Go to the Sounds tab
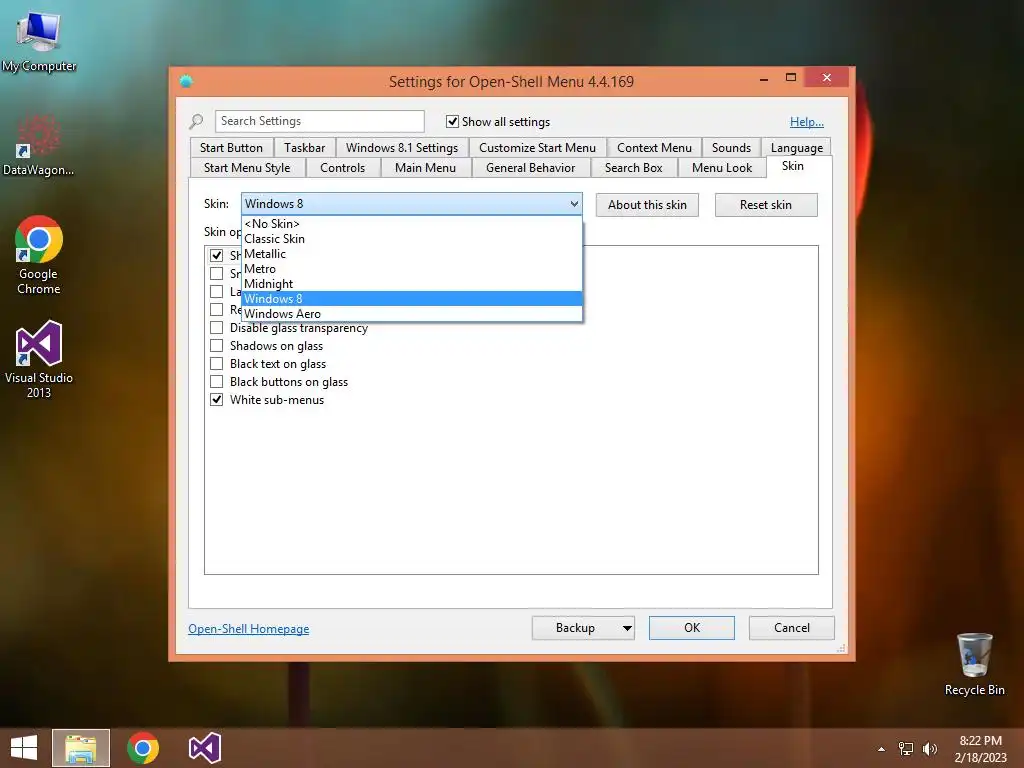 pos(731,148)
